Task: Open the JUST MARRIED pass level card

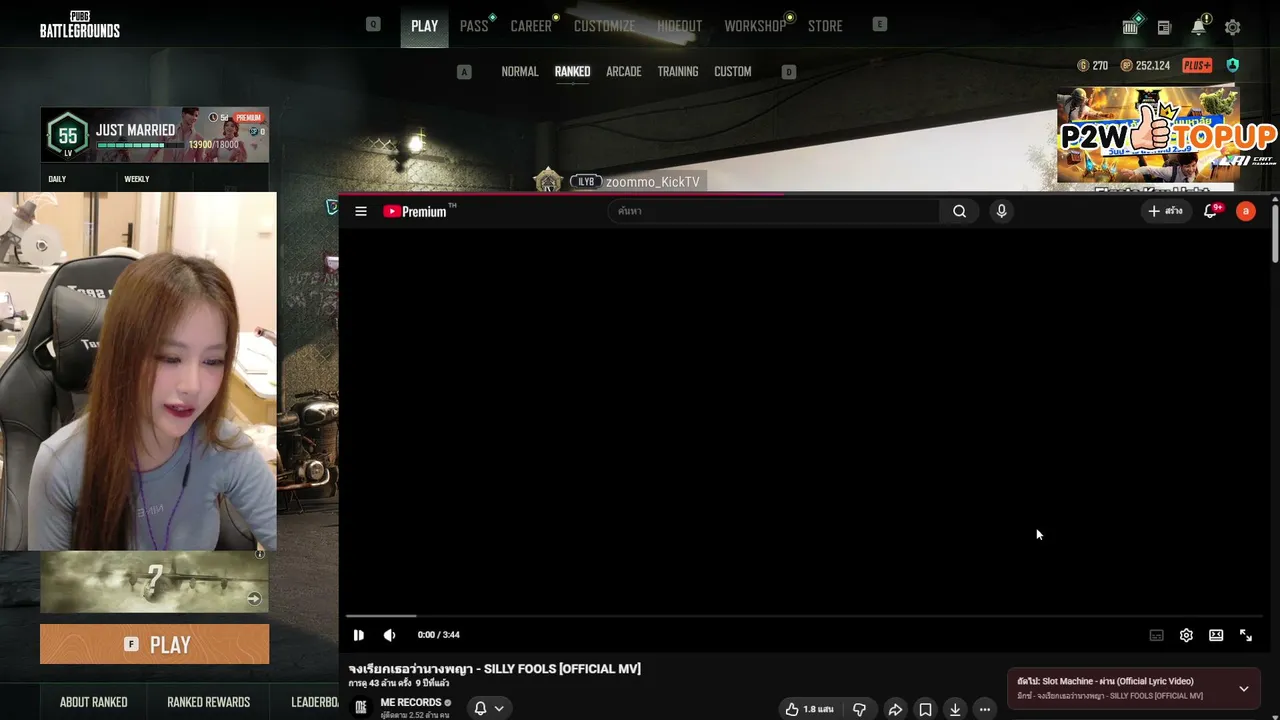Action: point(155,135)
